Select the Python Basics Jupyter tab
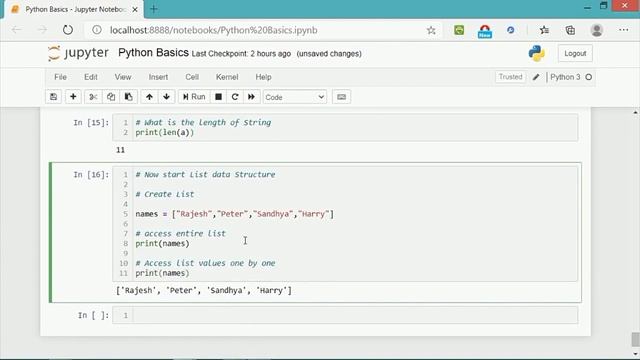640x360 pixels. [x=75, y=9]
